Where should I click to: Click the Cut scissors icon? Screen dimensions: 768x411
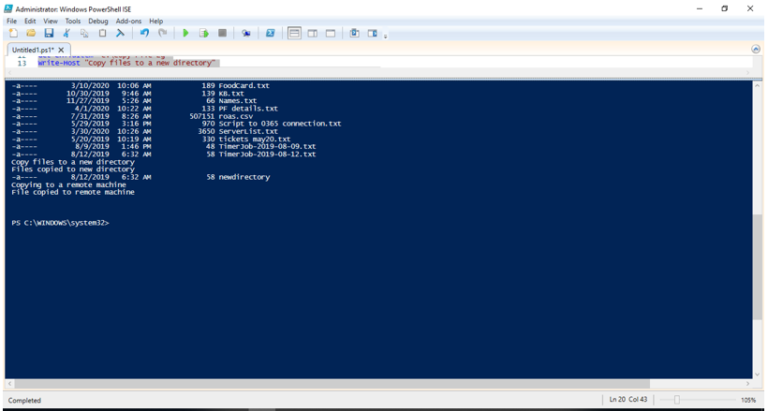coord(67,33)
